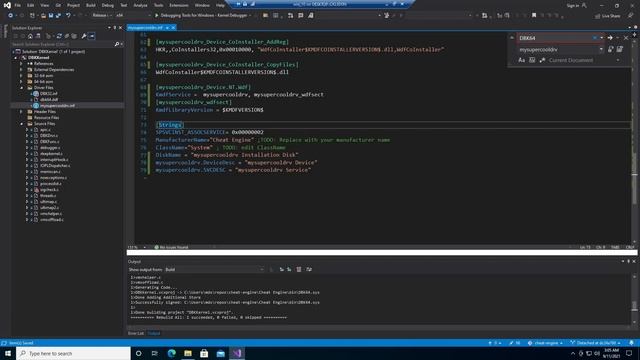This screenshot has height=360, width=640.
Task: Select DBK32.inf in Driver Files
Action: [x=49, y=93]
